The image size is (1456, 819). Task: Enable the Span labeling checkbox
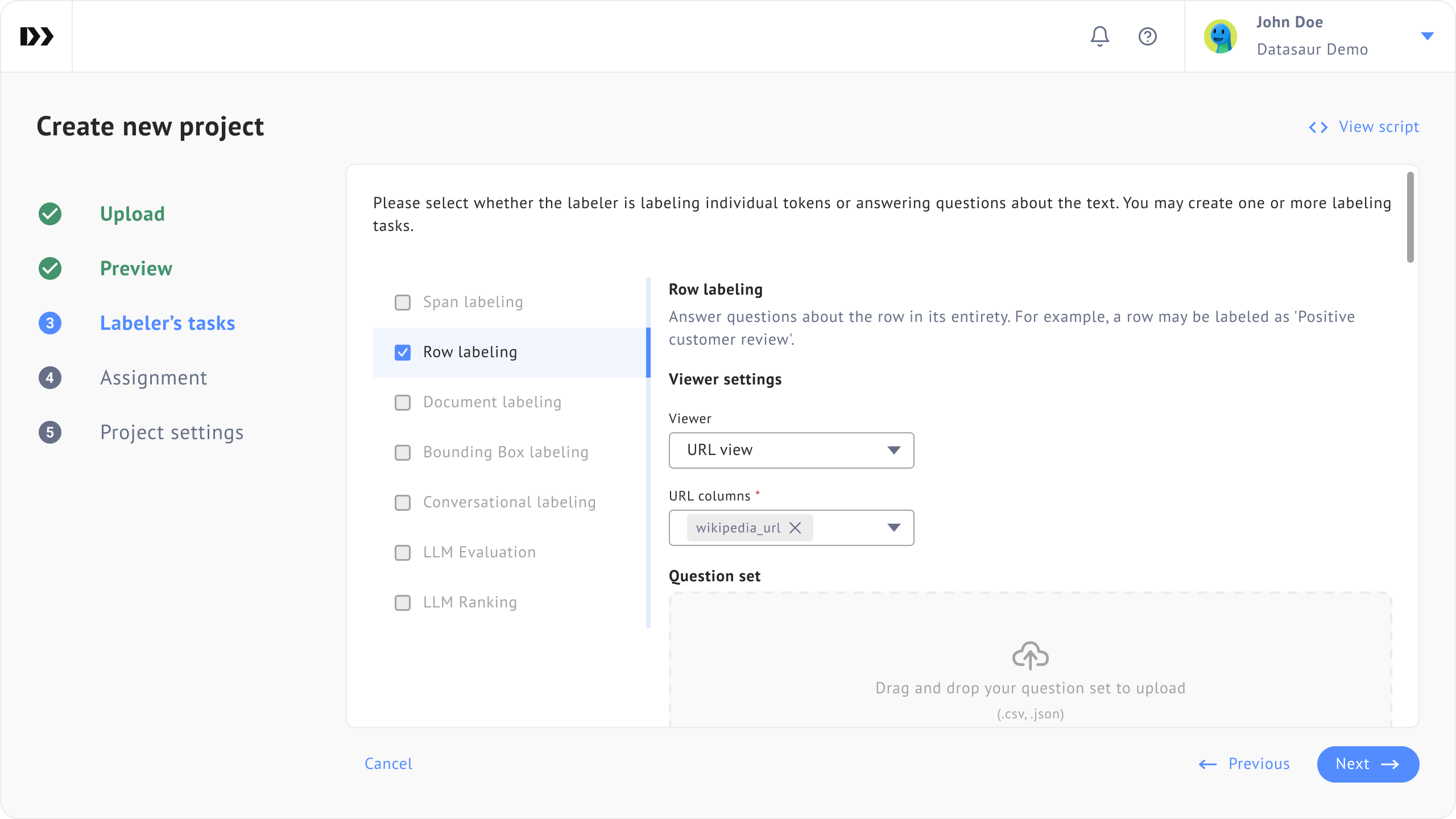[x=403, y=302]
